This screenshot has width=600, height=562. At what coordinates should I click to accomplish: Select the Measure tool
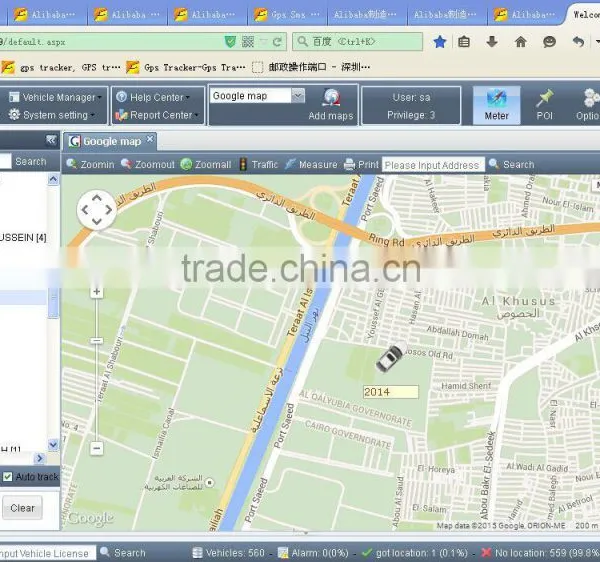[x=311, y=165]
